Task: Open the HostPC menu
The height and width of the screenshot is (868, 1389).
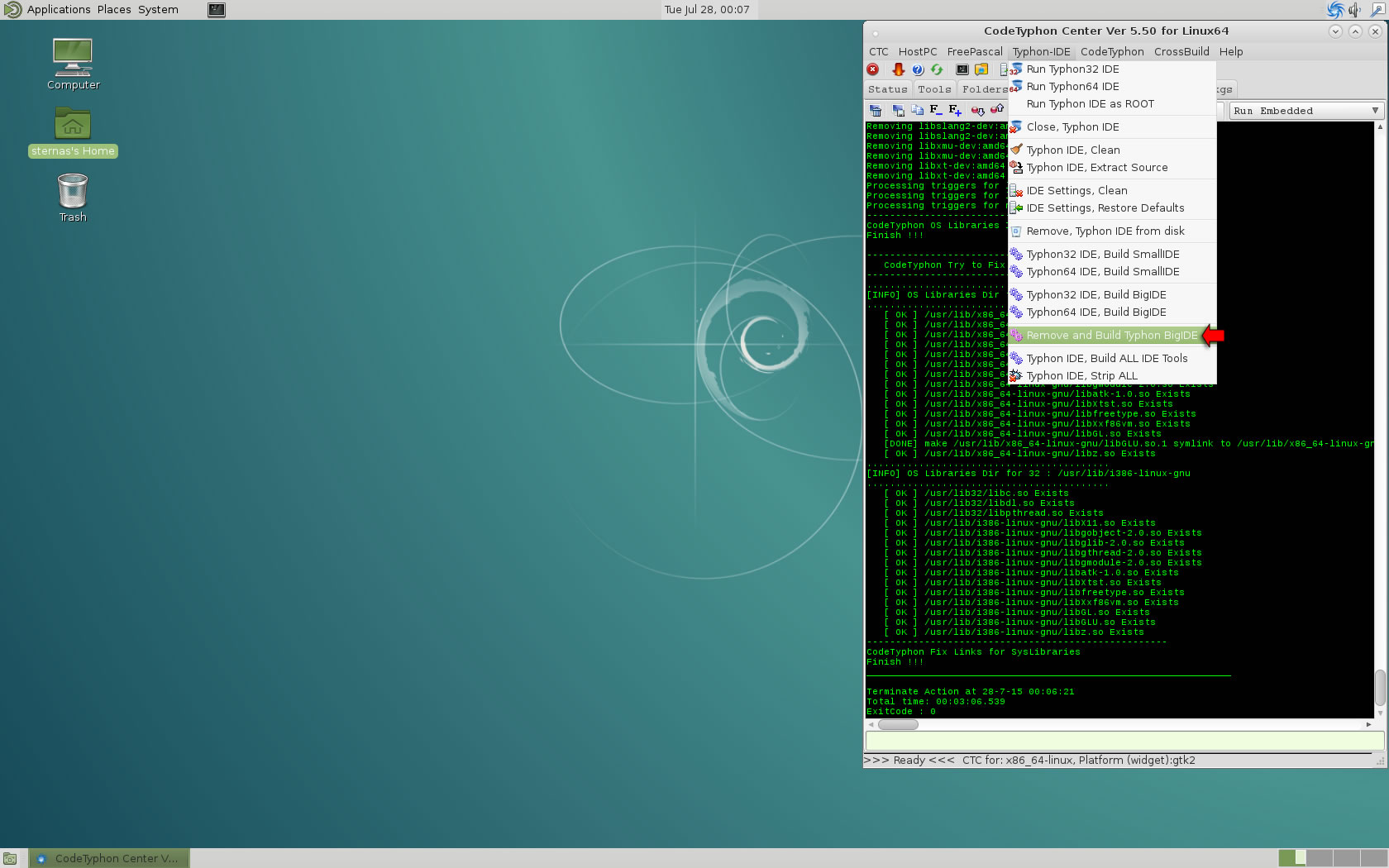Action: [x=918, y=51]
